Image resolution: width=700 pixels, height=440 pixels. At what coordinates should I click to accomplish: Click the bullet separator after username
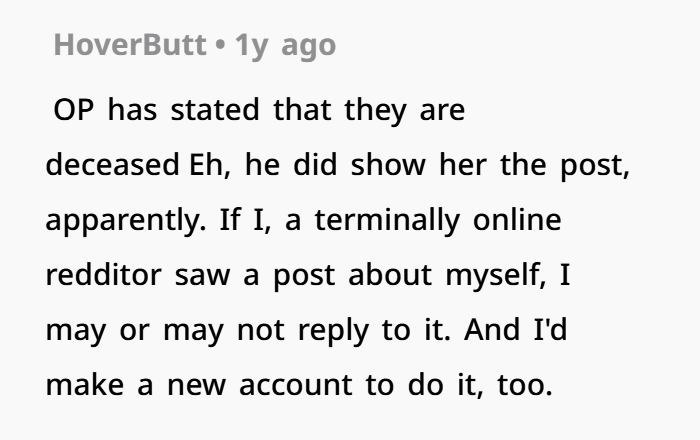point(218,45)
